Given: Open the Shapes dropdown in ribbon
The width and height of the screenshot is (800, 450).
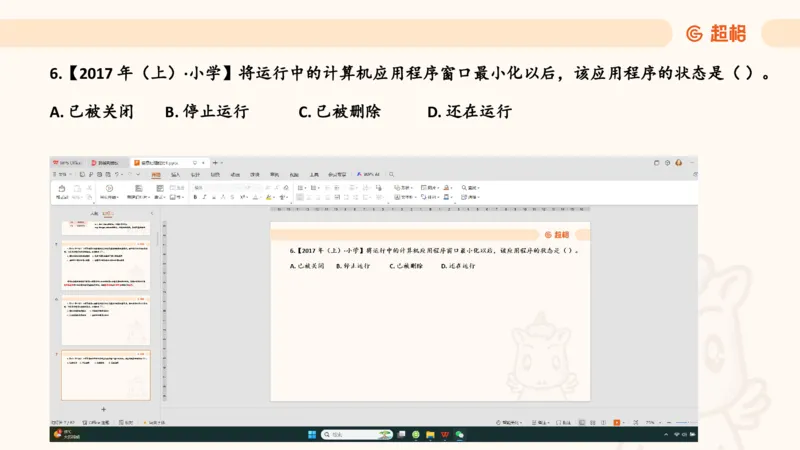Looking at the screenshot, I should point(403,188).
